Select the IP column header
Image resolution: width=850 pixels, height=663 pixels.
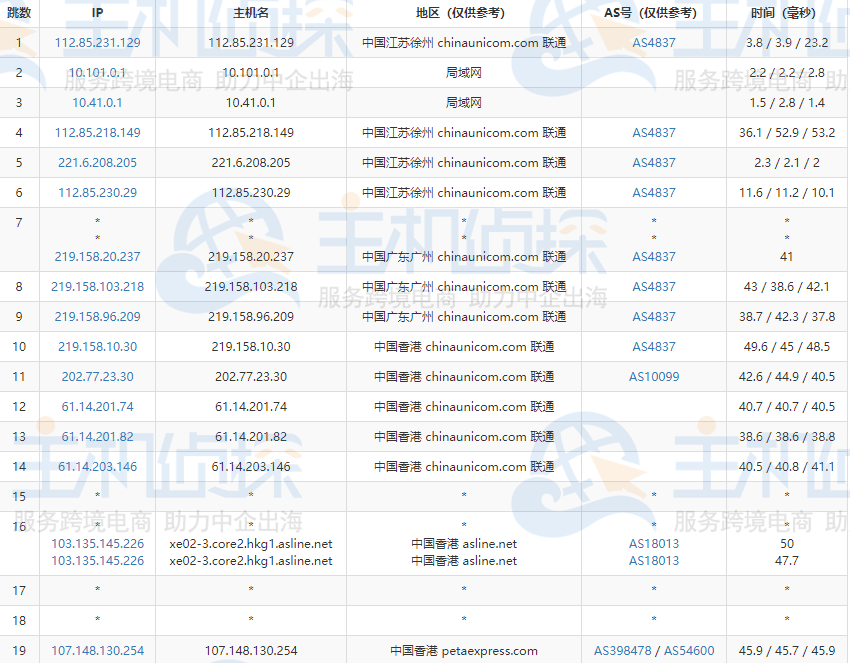pyautogui.click(x=97, y=13)
